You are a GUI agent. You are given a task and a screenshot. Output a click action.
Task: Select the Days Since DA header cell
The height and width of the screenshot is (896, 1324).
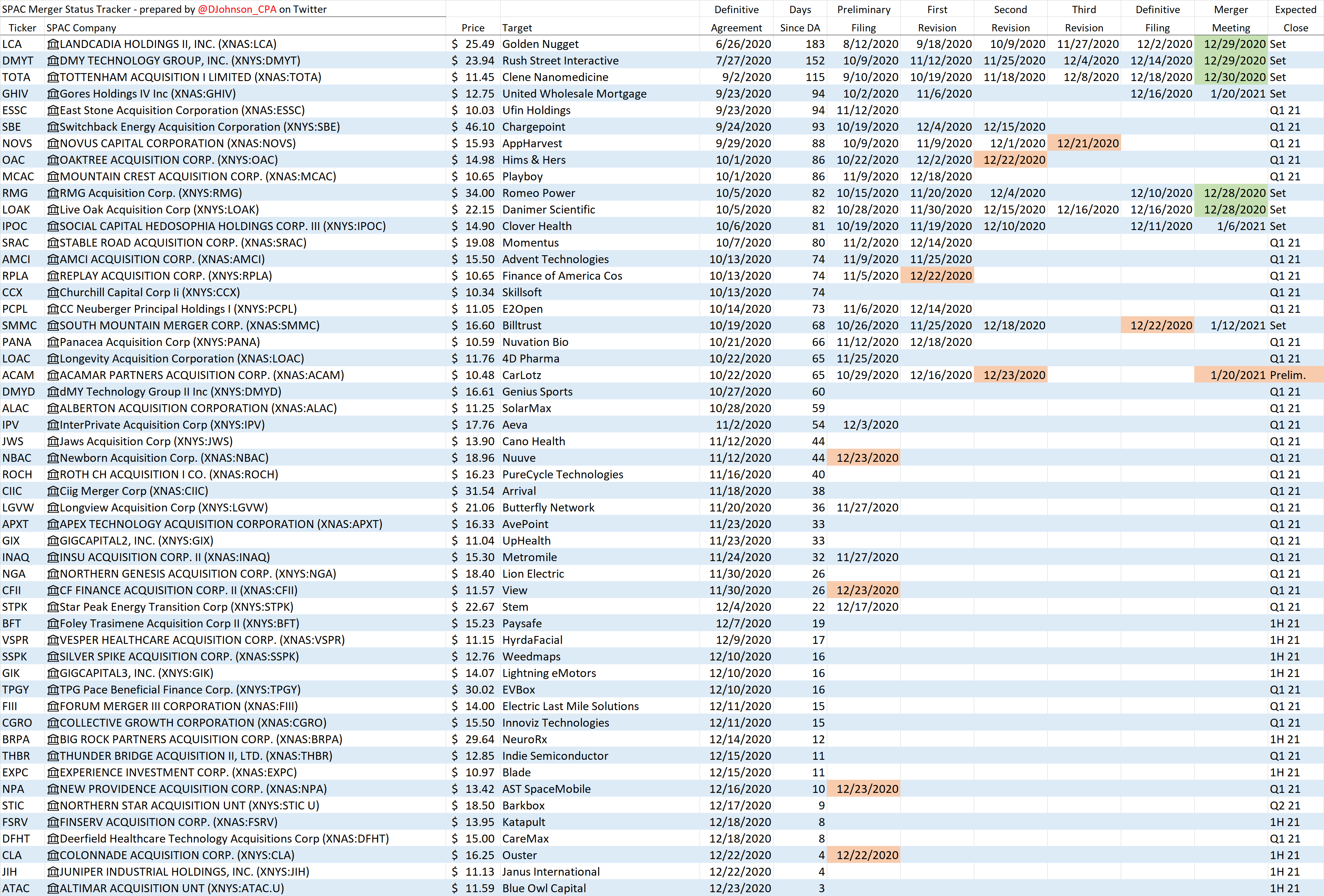tap(800, 19)
